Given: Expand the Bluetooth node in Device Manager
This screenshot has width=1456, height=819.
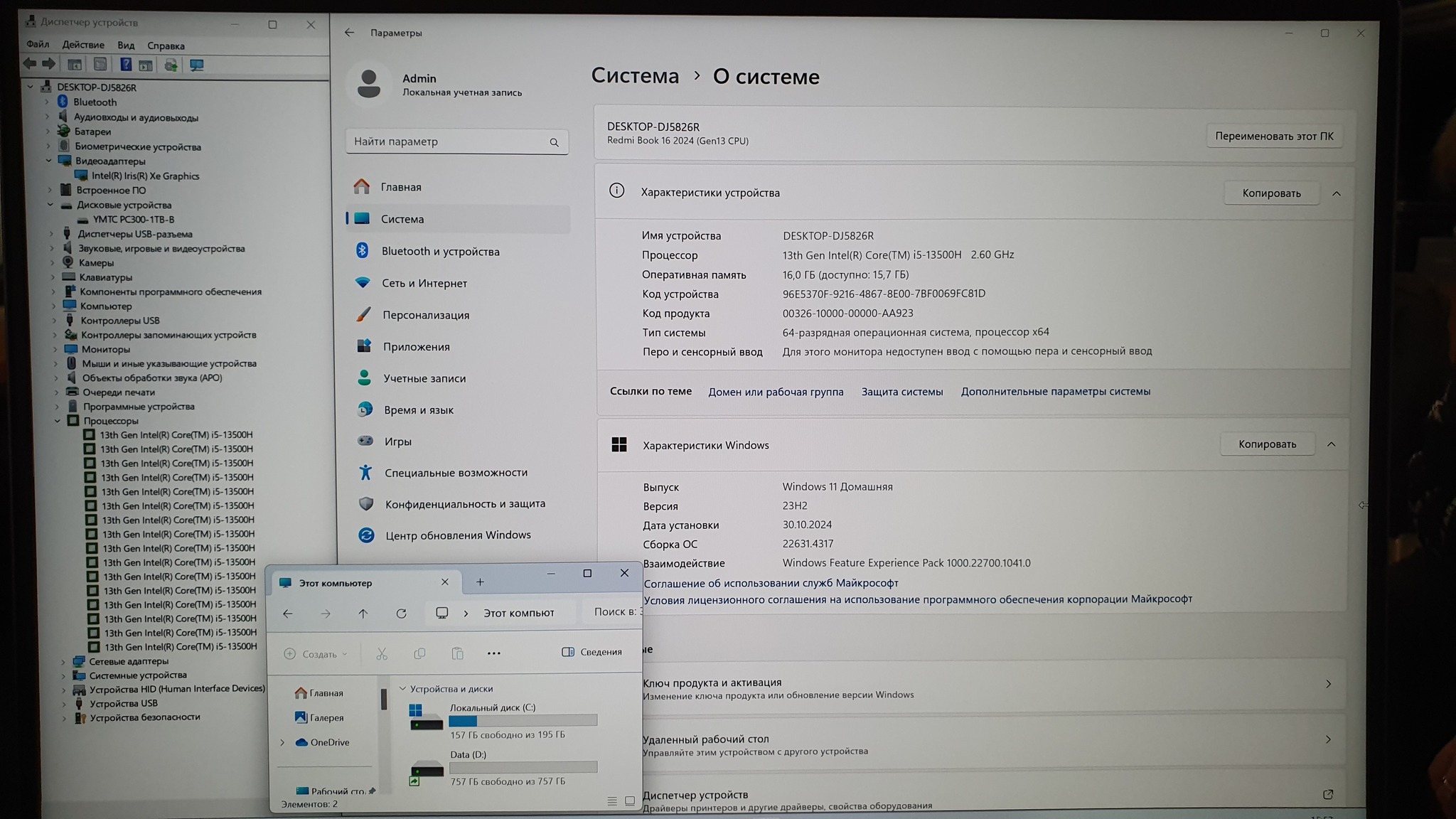Looking at the screenshot, I should click(x=47, y=102).
